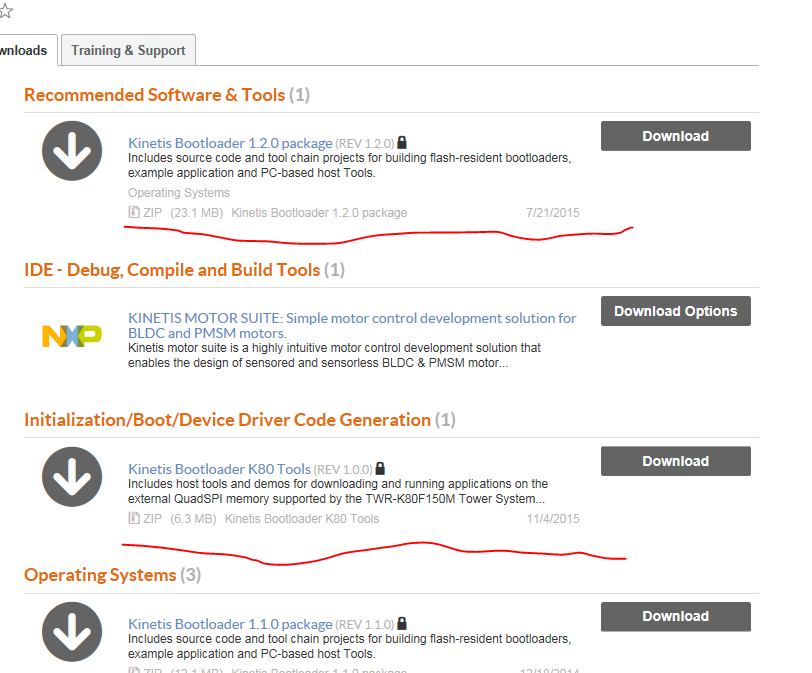
Task: Click the (6.3 MB) file size text
Action: coord(193,519)
